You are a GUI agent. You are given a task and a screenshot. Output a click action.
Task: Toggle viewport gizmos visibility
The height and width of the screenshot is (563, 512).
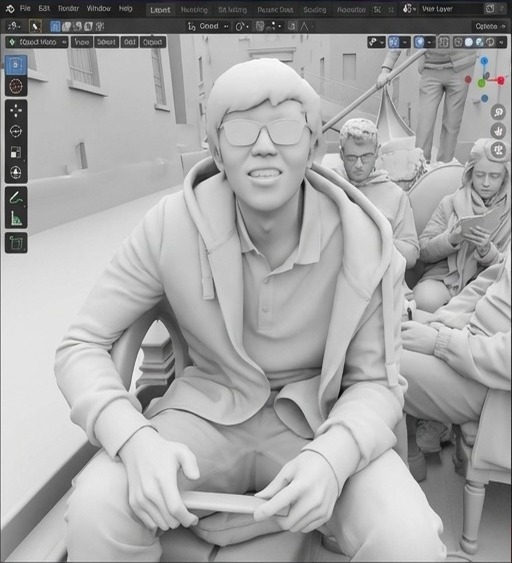coord(394,42)
